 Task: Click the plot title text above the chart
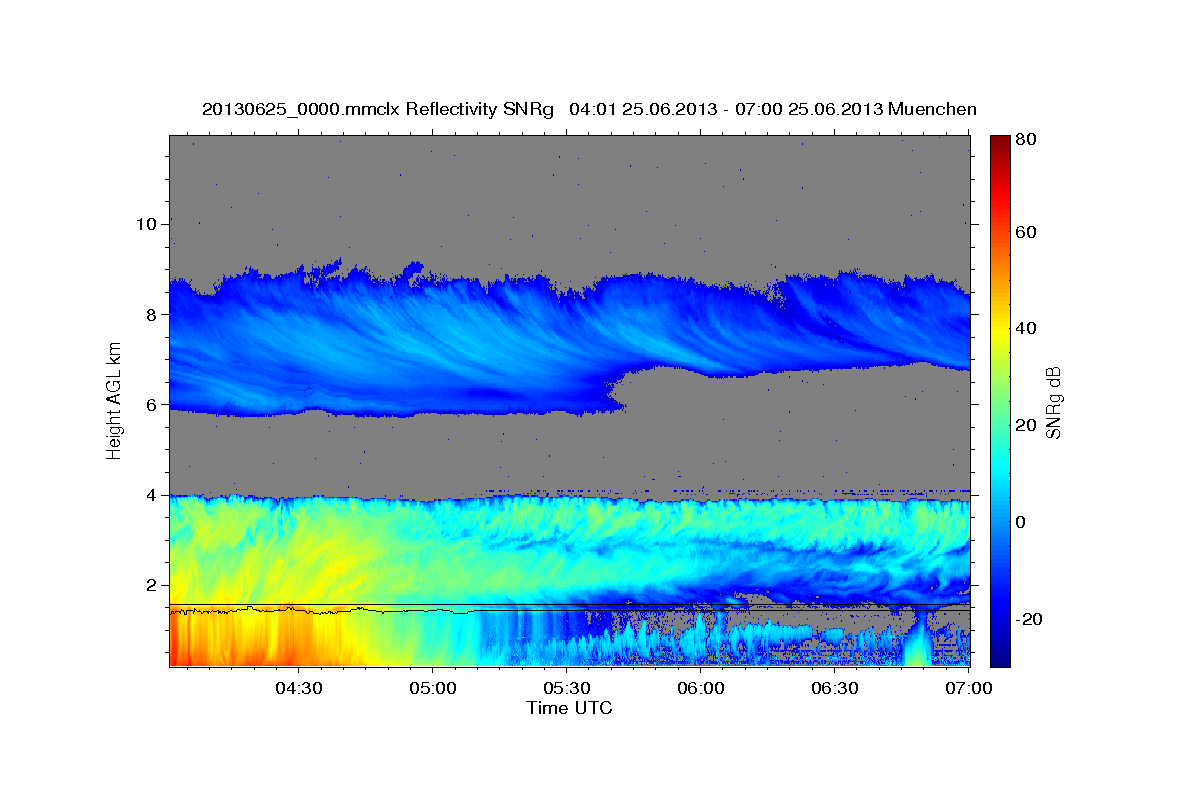(590, 109)
